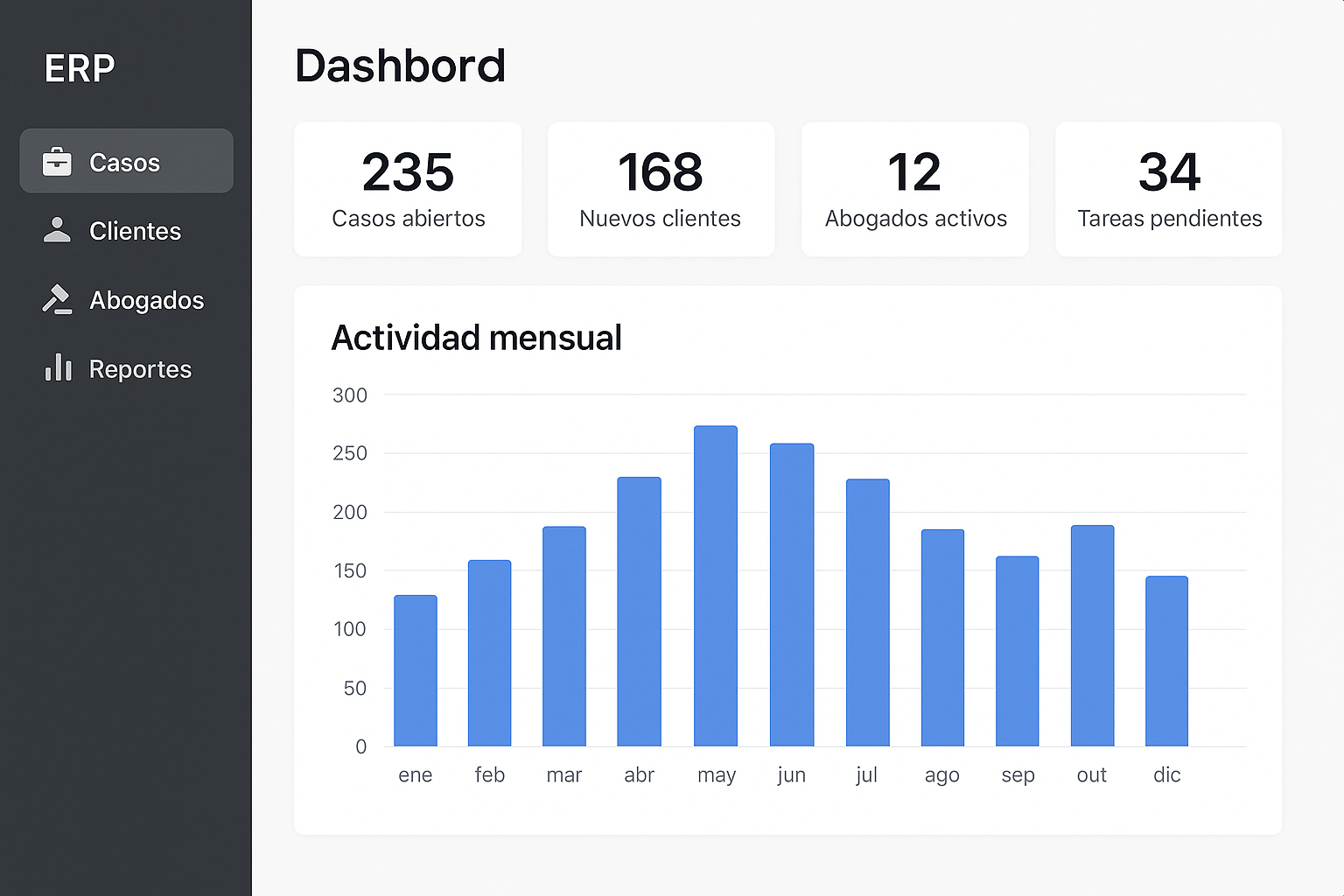Select the January (ene) bar

(416, 671)
